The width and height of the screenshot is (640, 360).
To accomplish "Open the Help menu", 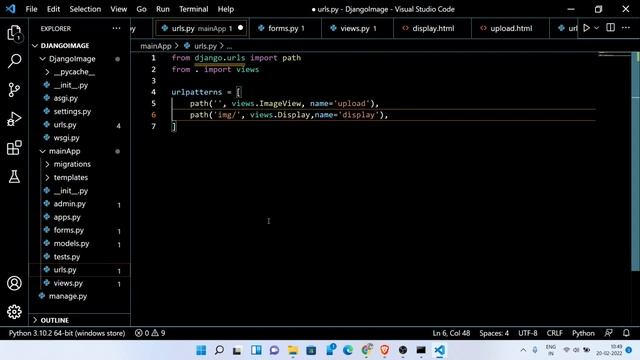I will (226, 9).
